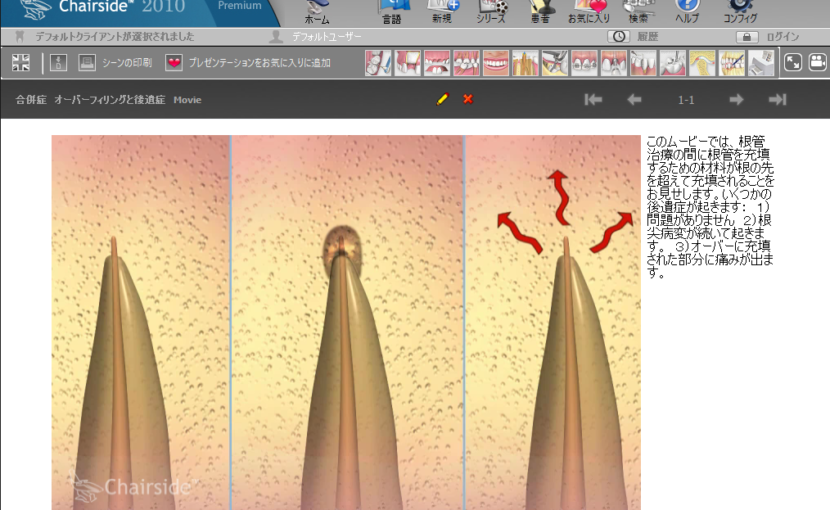Click the default client tooth icon
This screenshot has height=510, width=830.
click(x=20, y=37)
